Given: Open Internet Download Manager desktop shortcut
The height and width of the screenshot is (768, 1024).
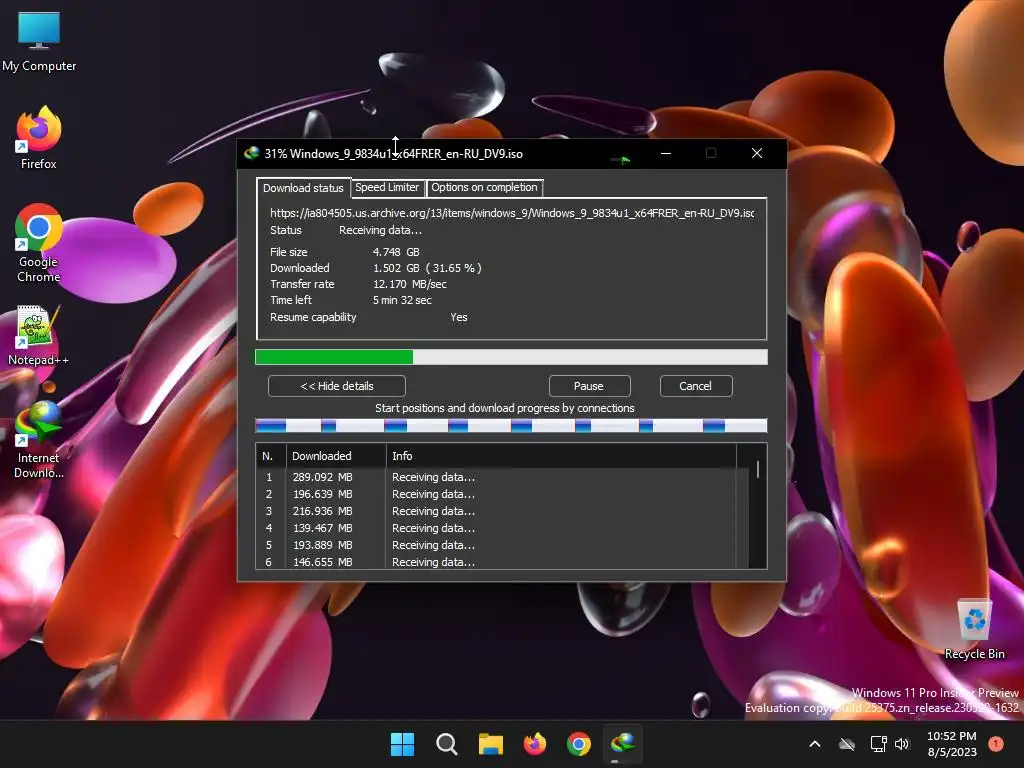Looking at the screenshot, I should click(39, 440).
